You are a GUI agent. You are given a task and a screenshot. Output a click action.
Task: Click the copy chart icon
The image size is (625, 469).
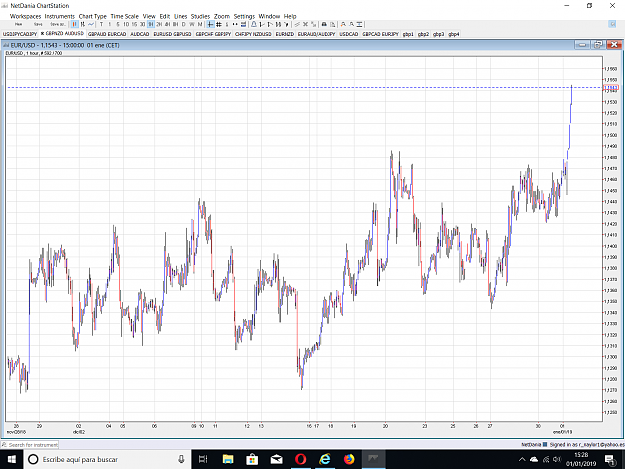pyautogui.click(x=332, y=24)
